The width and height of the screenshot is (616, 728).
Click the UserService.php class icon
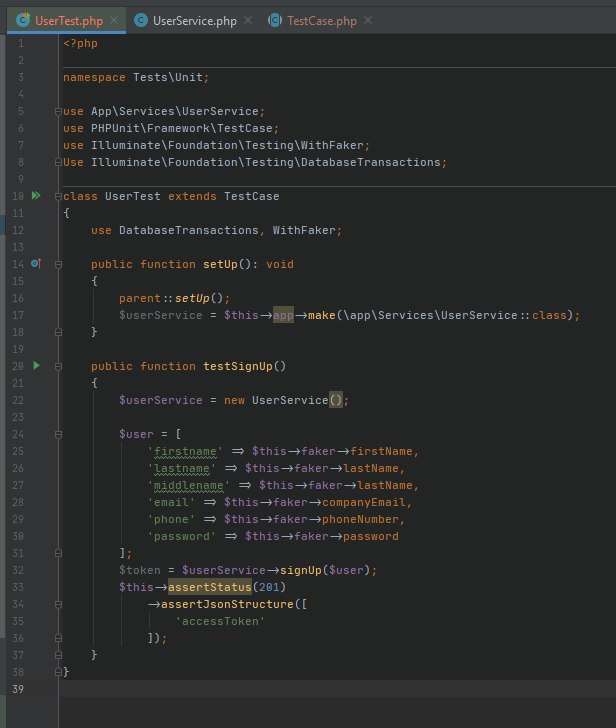(141, 20)
